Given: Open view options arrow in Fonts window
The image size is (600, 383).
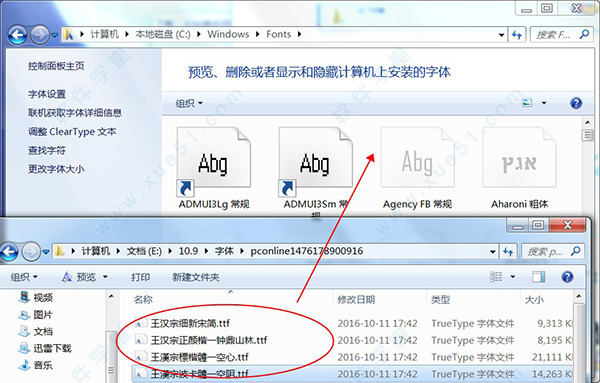Looking at the screenshot, I should point(544,103).
